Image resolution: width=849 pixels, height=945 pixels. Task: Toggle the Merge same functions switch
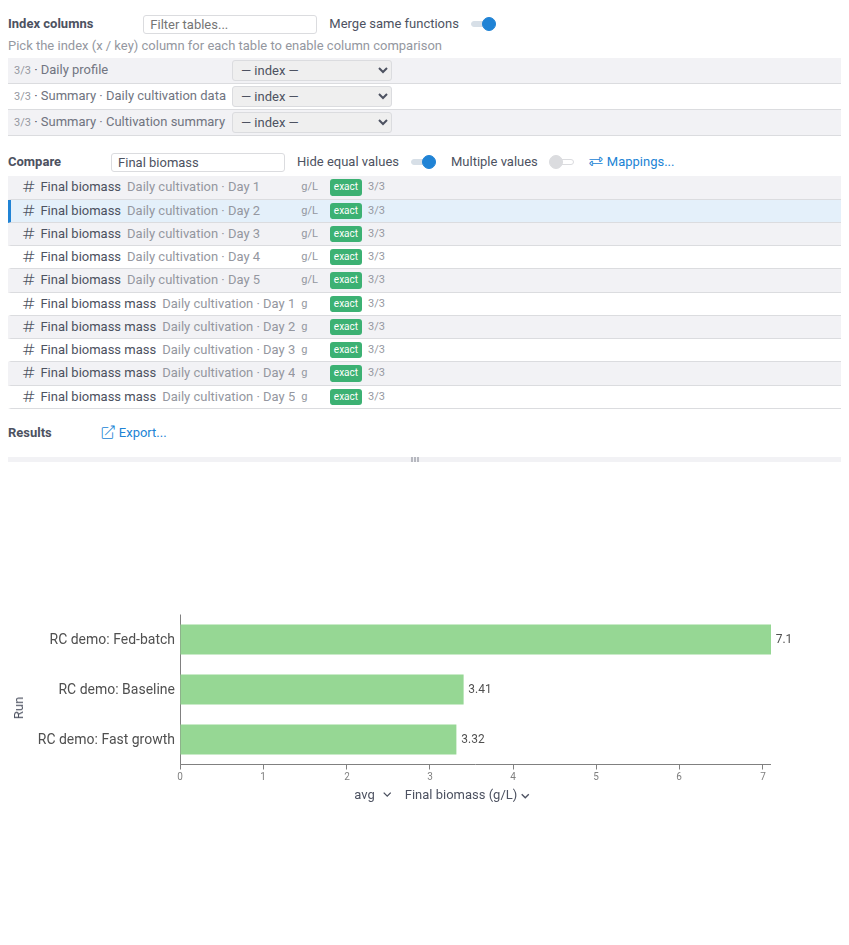(484, 24)
